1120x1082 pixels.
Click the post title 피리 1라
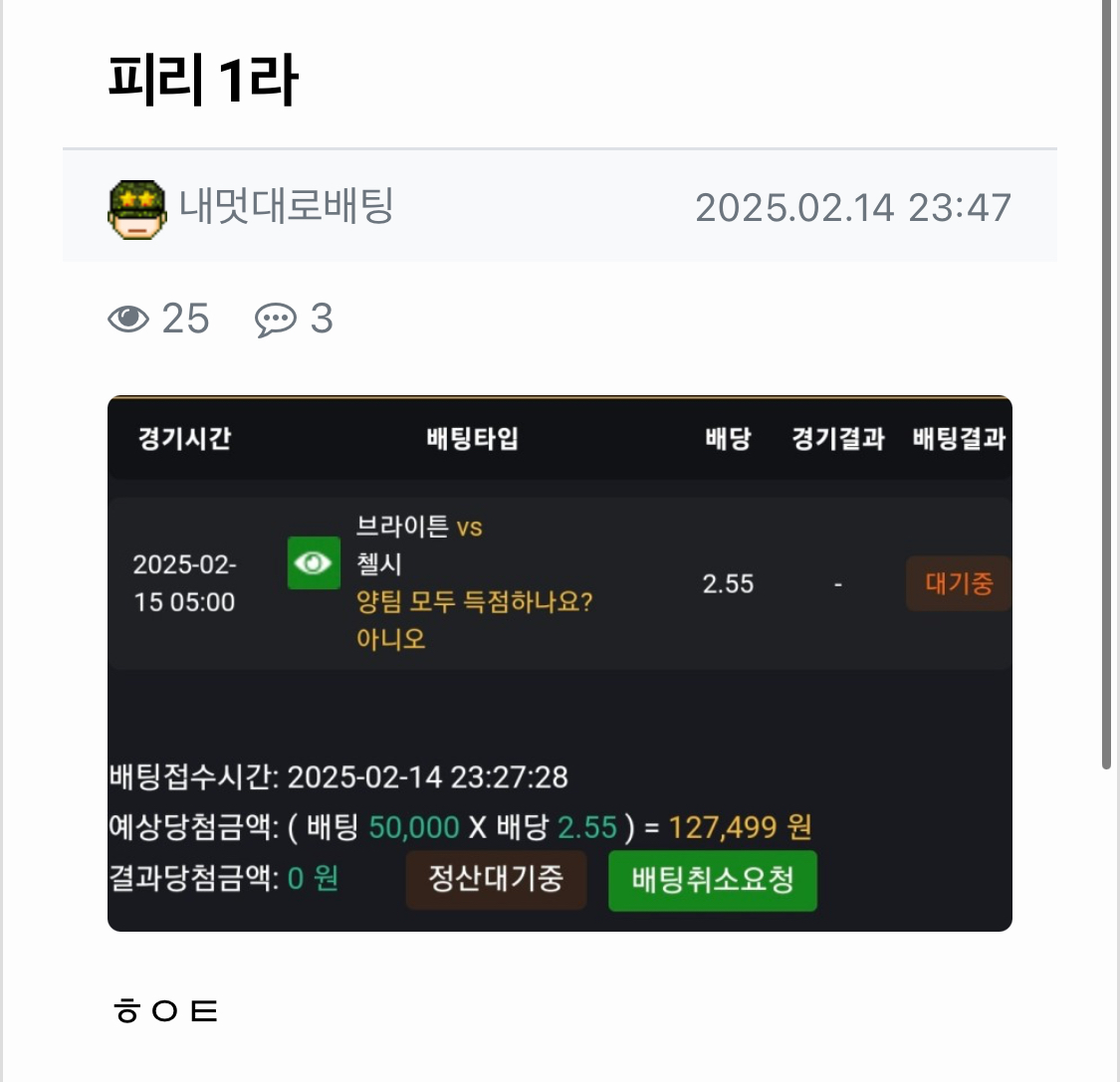203,80
